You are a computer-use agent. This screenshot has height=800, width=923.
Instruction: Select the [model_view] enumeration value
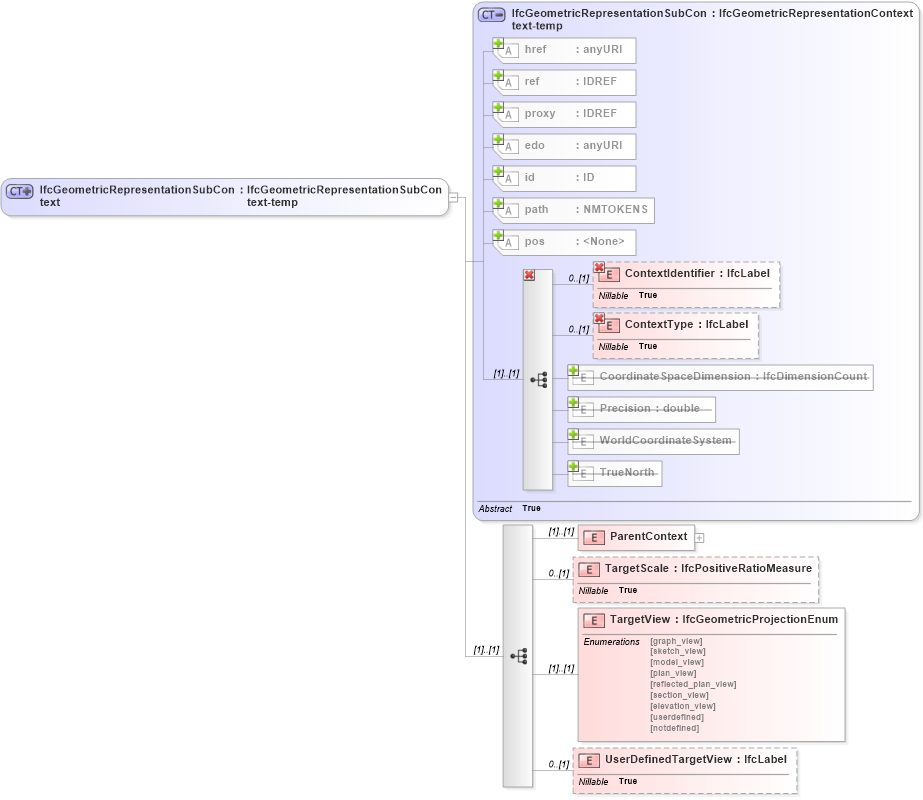pos(677,661)
